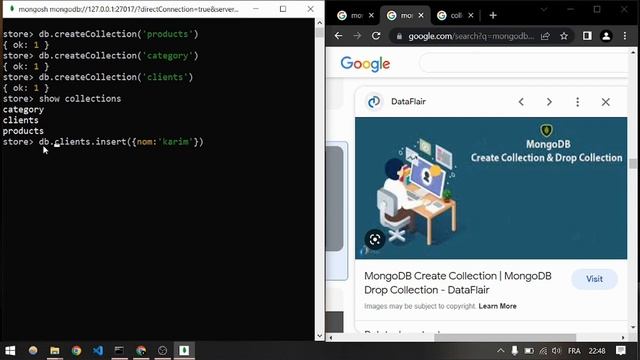This screenshot has width=640, height=360.
Task: Show next image in preview panel
Action: 549,102
